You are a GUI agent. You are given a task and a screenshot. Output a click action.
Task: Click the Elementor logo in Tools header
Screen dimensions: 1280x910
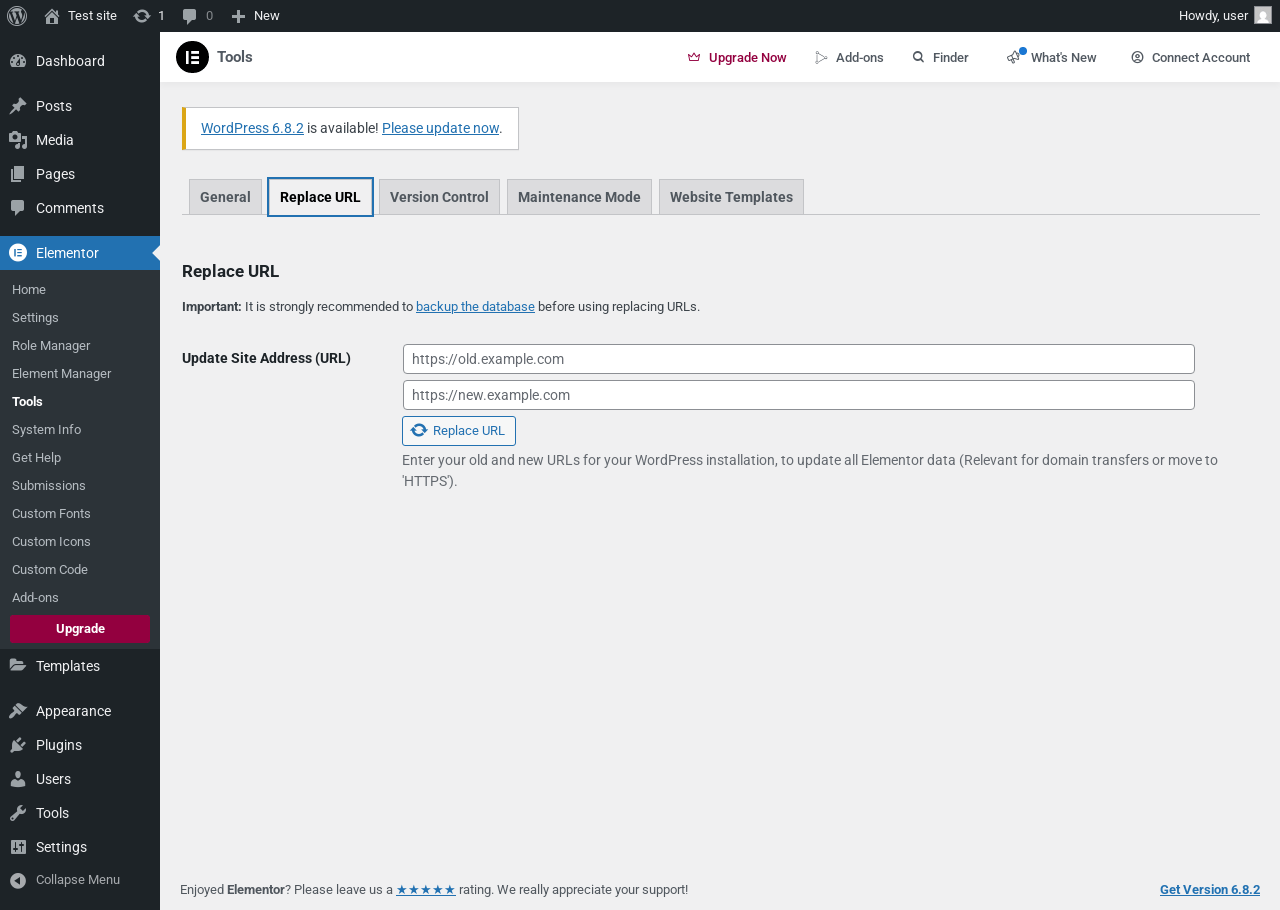(x=192, y=57)
